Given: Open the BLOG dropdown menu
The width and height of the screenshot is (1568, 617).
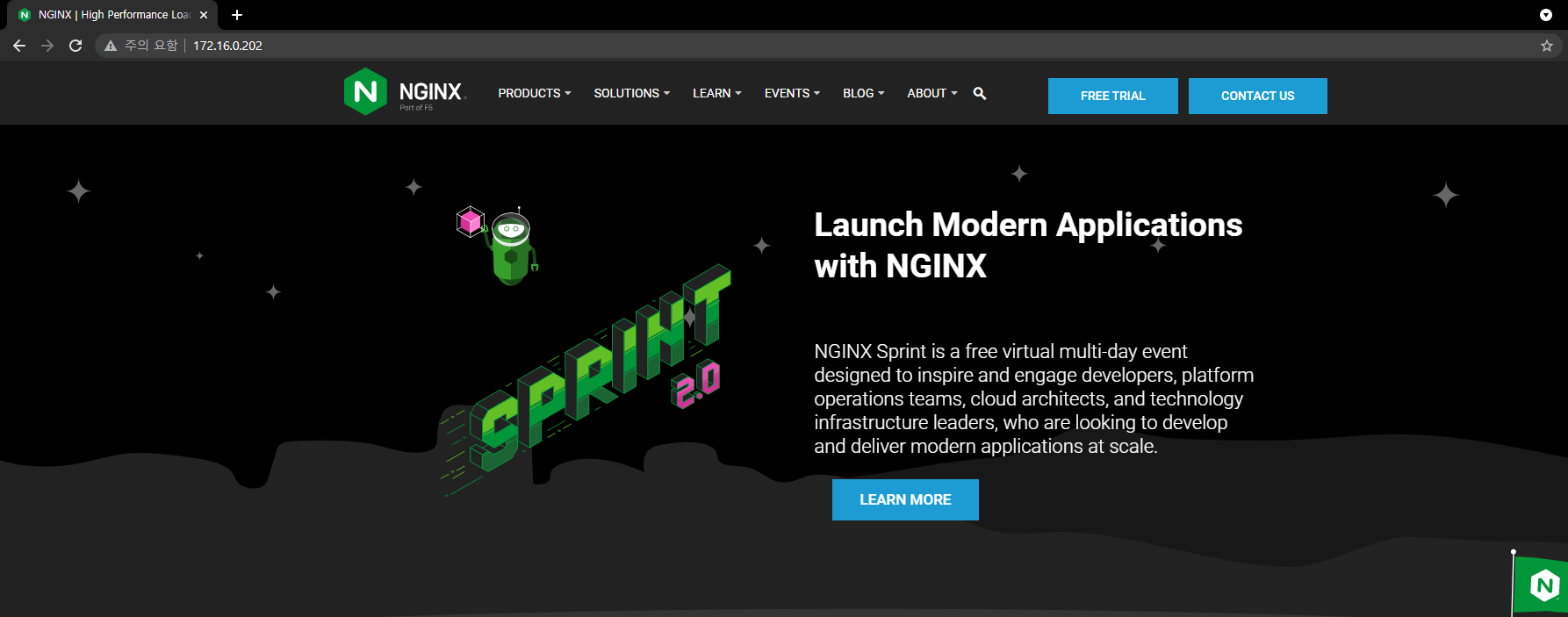Looking at the screenshot, I should pos(864,93).
